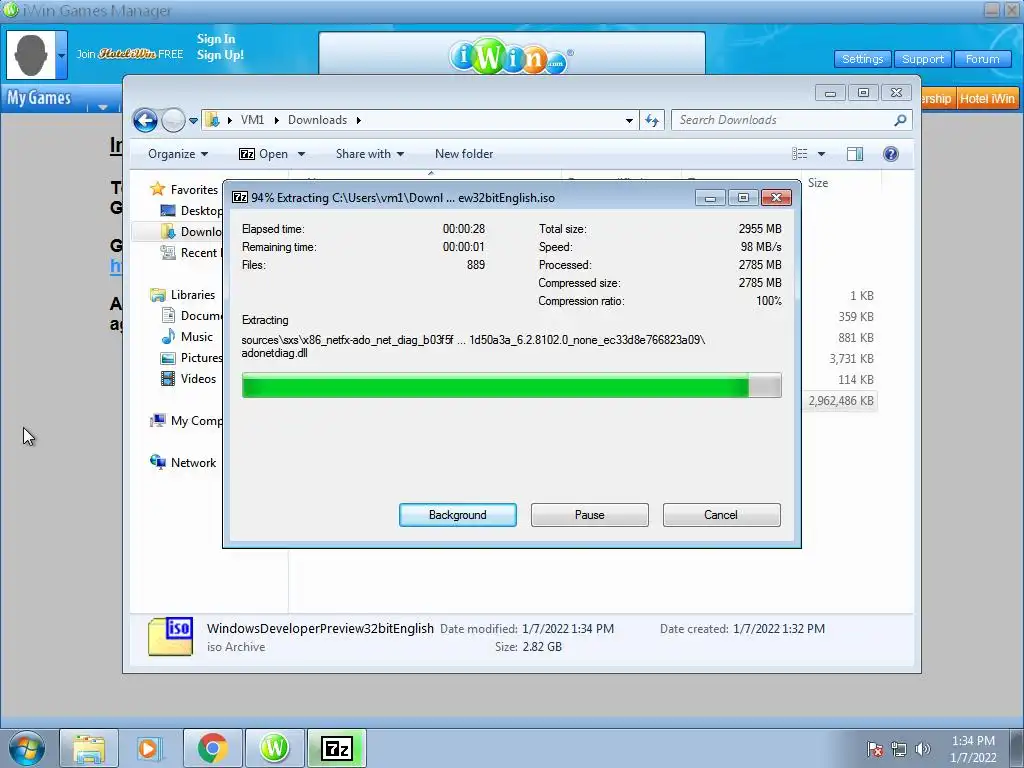Expand the chevron after Downloads breadcrumb
This screenshot has width=1024, height=768.
coord(359,120)
